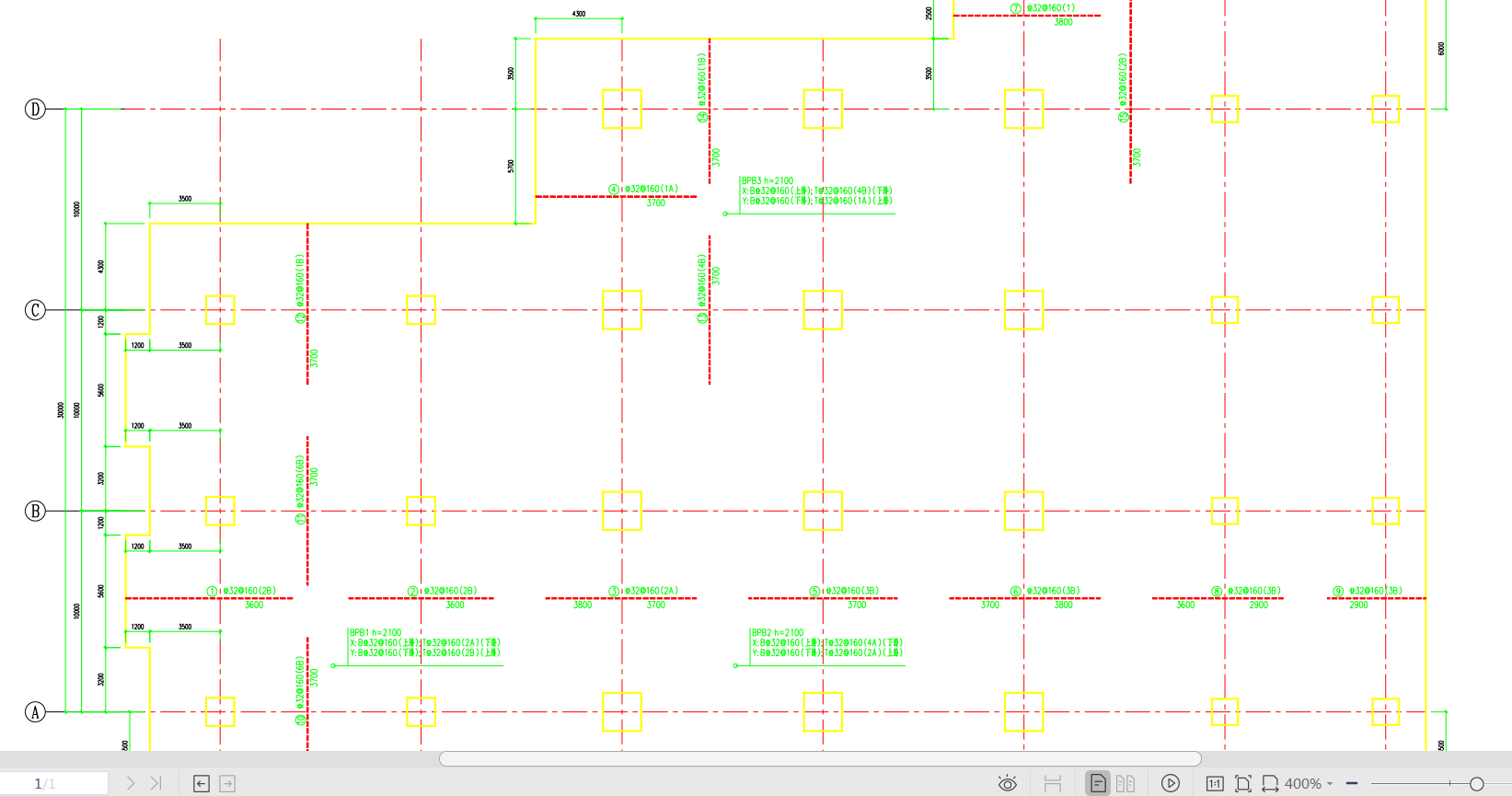This screenshot has height=796, width=1512.
Task: Click the page number input field
Action: pyautogui.click(x=54, y=783)
